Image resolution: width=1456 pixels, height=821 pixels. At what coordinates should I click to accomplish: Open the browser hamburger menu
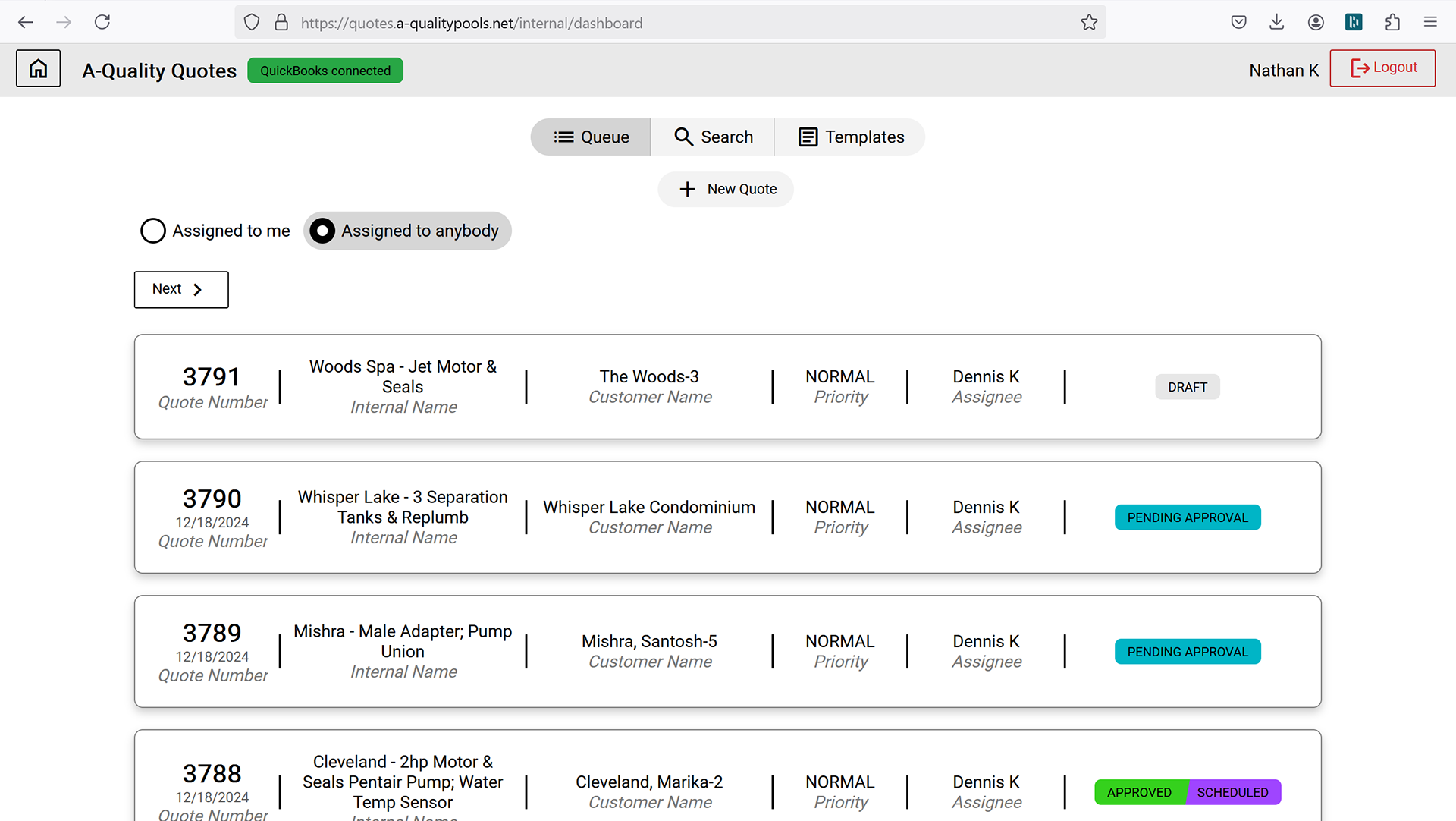click(1430, 22)
